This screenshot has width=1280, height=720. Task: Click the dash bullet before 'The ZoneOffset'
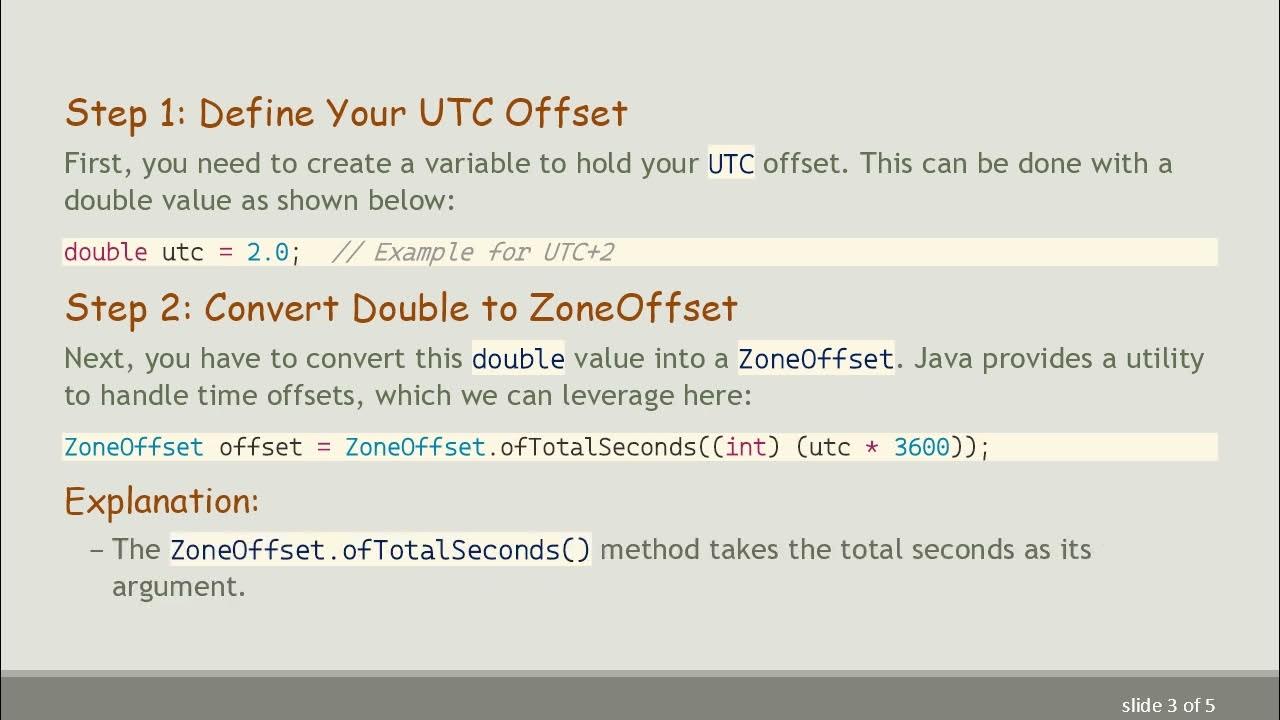coord(97,550)
